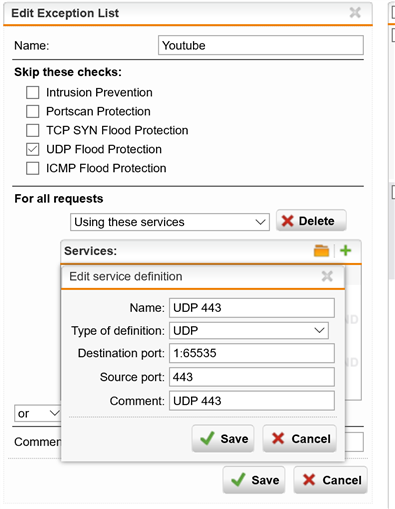
Task: Open the 'or' condition dropdown
Action: (38, 413)
